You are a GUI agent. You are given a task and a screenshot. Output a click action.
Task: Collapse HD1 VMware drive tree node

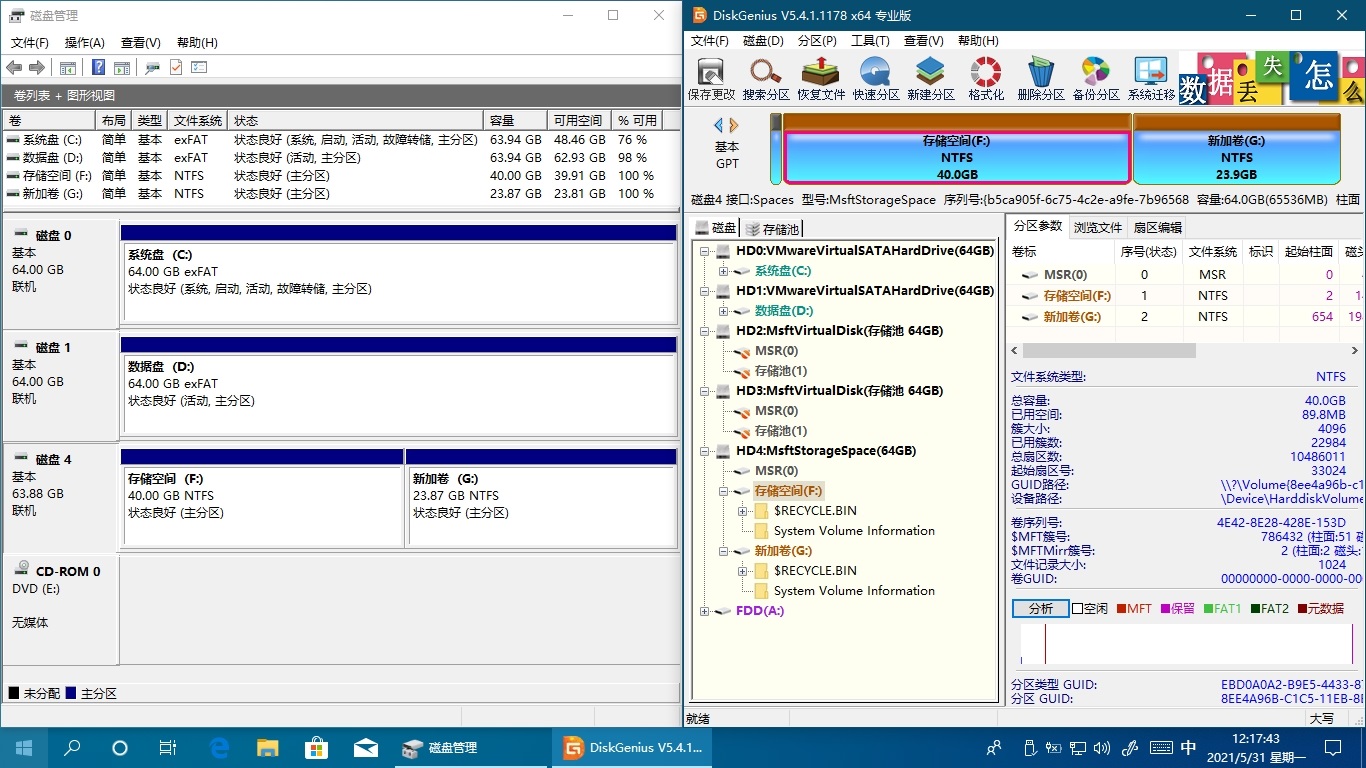705,291
